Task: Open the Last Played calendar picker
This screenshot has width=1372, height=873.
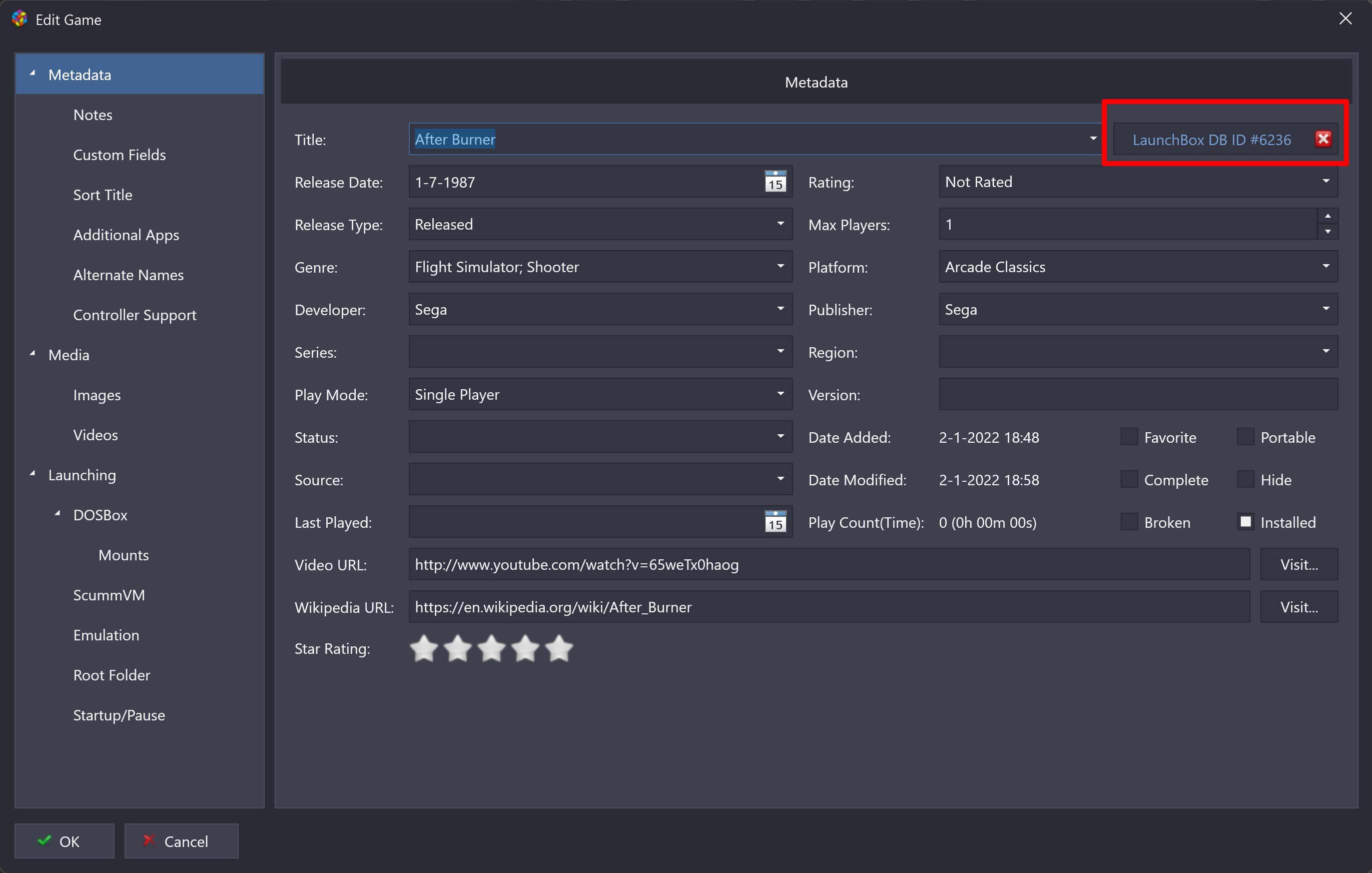Action: coord(775,522)
